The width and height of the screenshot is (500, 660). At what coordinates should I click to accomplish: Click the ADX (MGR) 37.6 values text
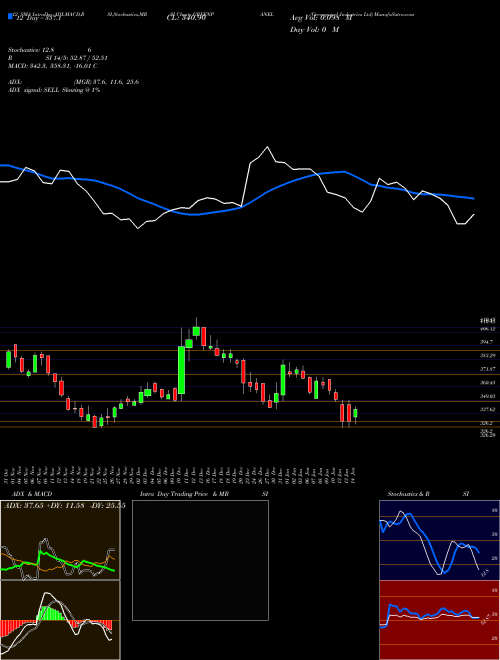click(106, 82)
